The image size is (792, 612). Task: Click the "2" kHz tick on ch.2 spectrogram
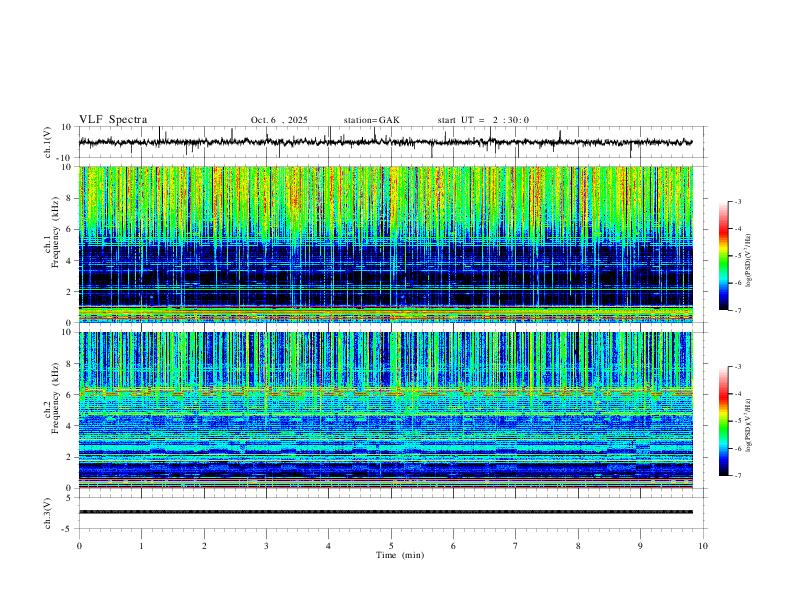[x=70, y=457]
